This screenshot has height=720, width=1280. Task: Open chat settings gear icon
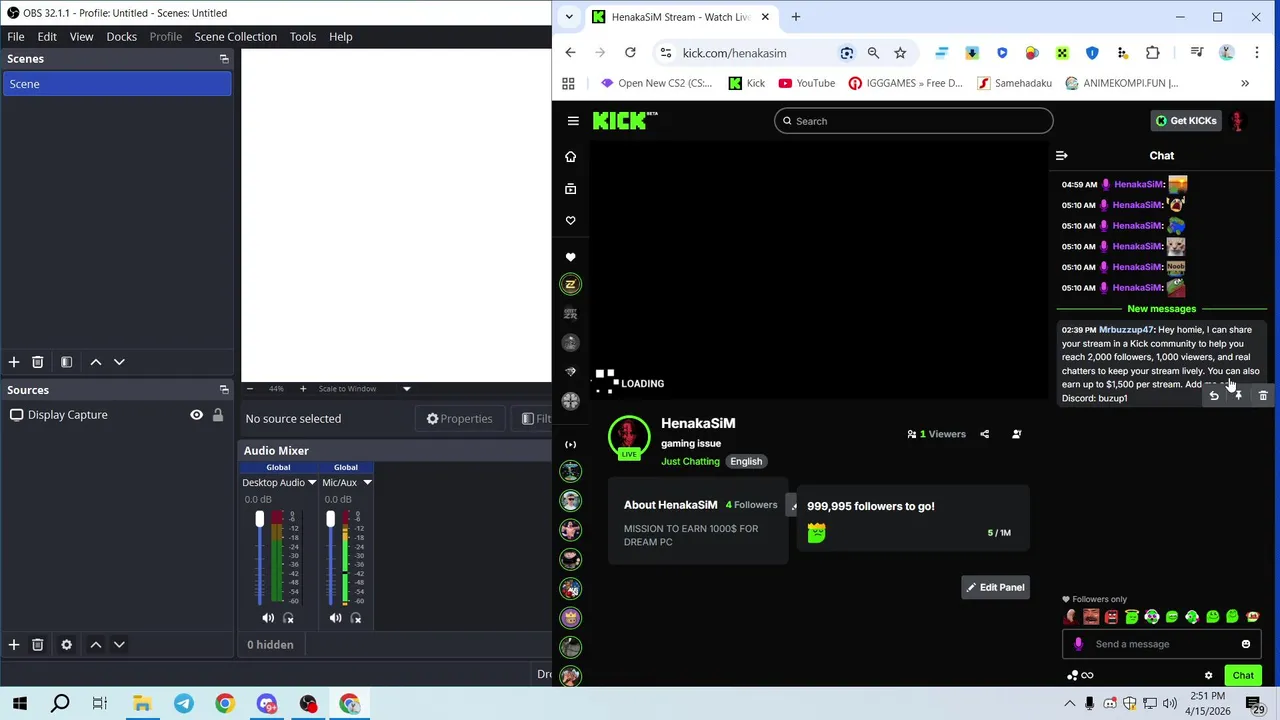tap(1208, 676)
